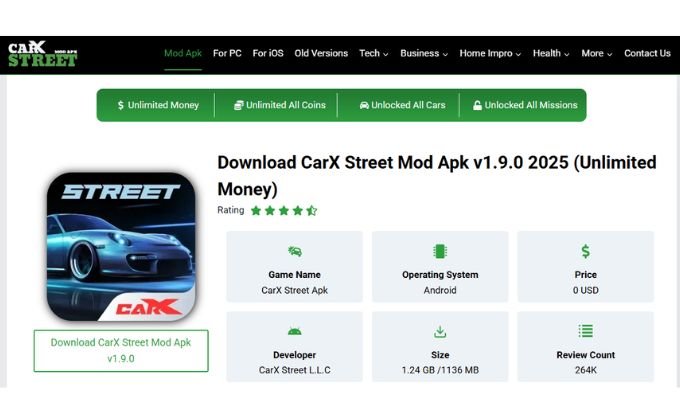Click the gamepad icon above Game Name

click(294, 252)
